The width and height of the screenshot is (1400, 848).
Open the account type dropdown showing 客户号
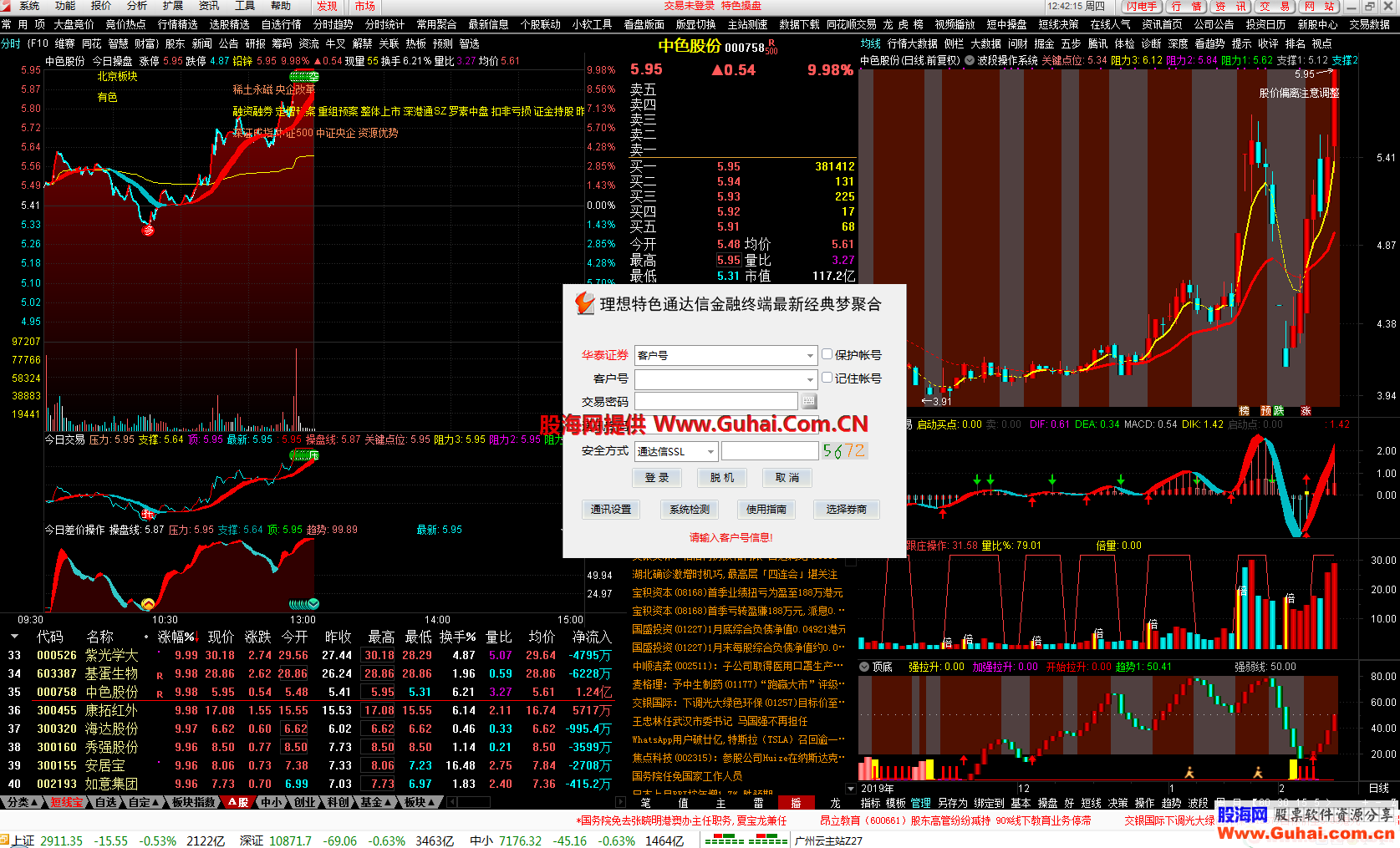tap(725, 355)
